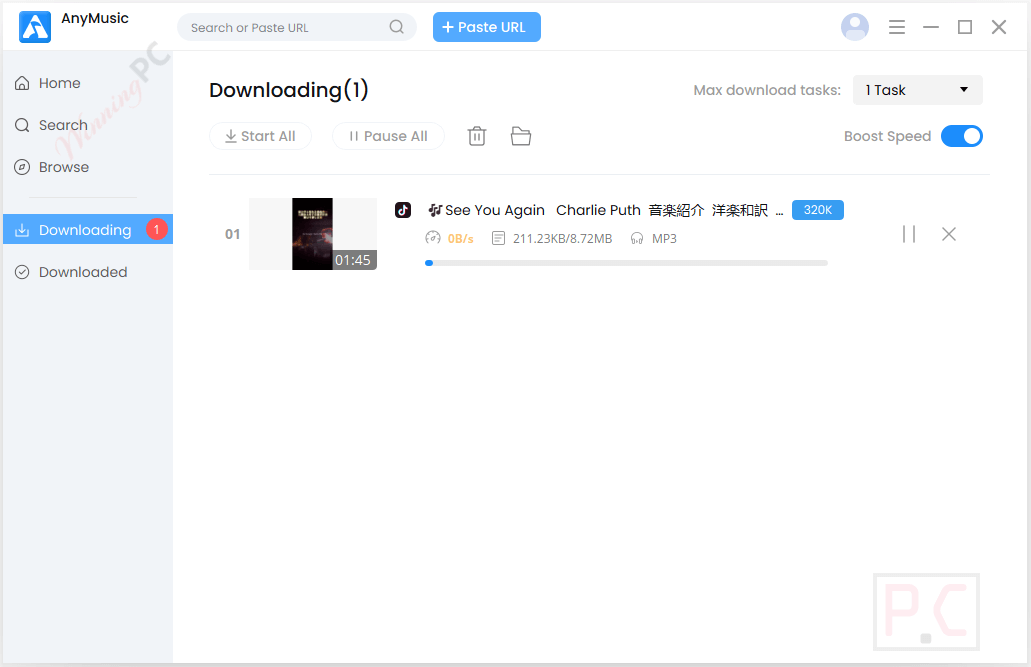Pause the See You Again download
The height and width of the screenshot is (667, 1031).
pyautogui.click(x=909, y=234)
